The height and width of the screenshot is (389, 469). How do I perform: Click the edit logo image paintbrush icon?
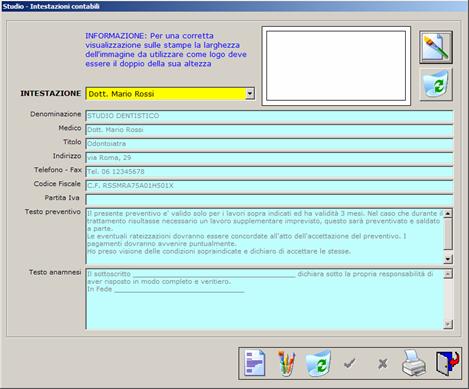[436, 47]
